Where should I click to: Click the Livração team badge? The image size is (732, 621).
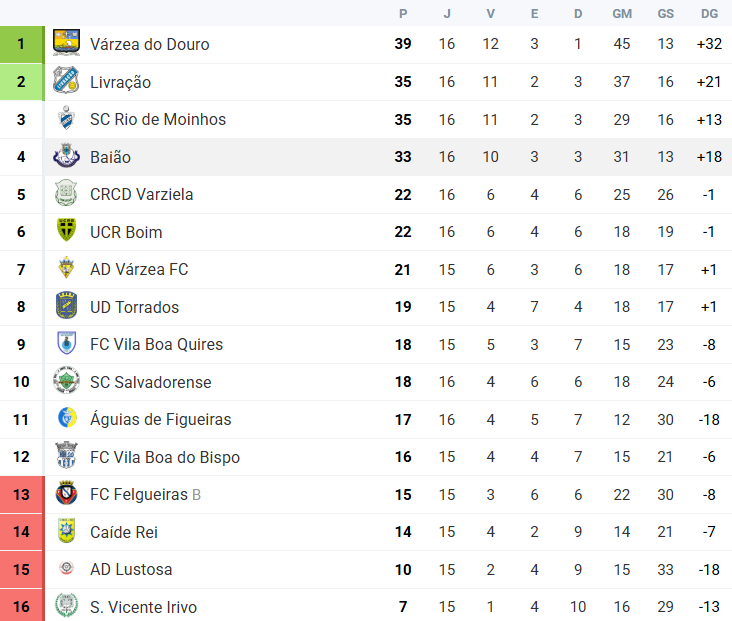click(x=66, y=80)
